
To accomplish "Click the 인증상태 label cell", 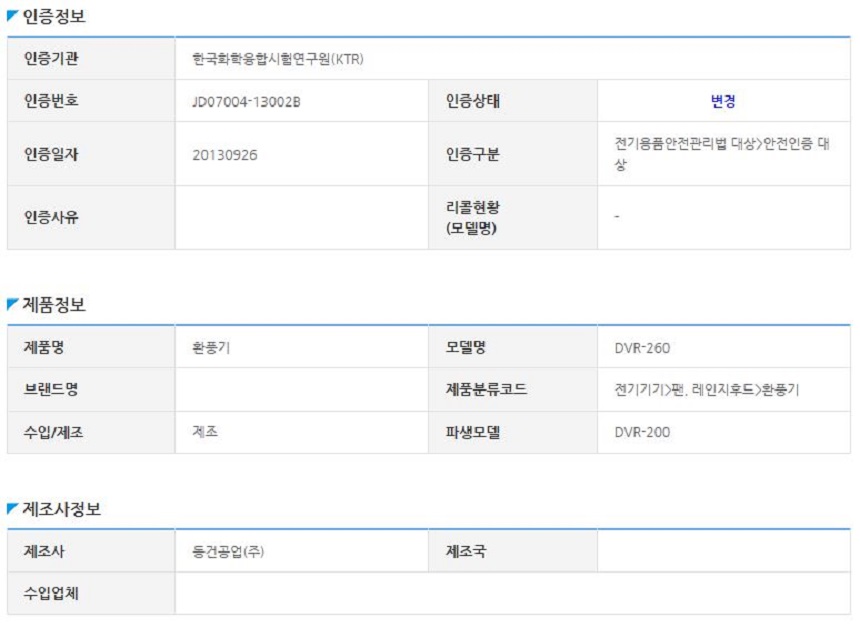I will click(x=513, y=101).
